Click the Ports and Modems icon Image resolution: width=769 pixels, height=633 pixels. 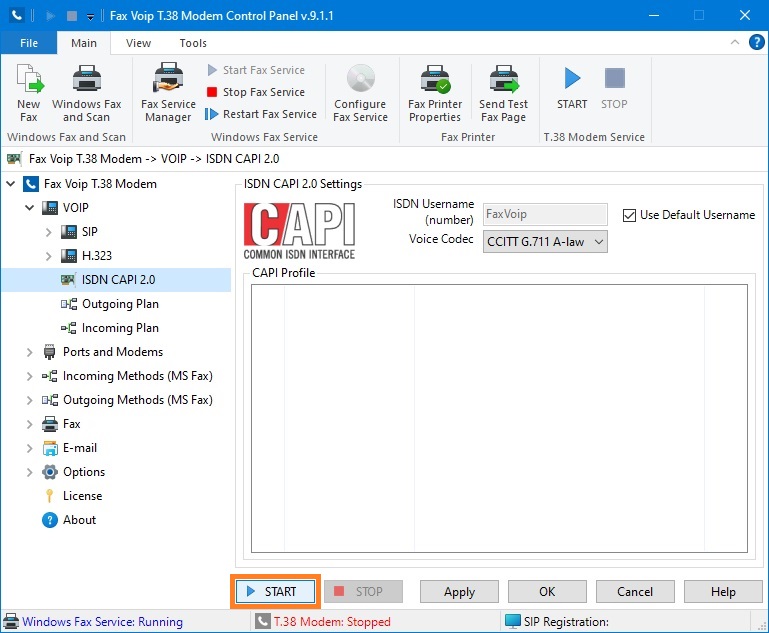[50, 352]
